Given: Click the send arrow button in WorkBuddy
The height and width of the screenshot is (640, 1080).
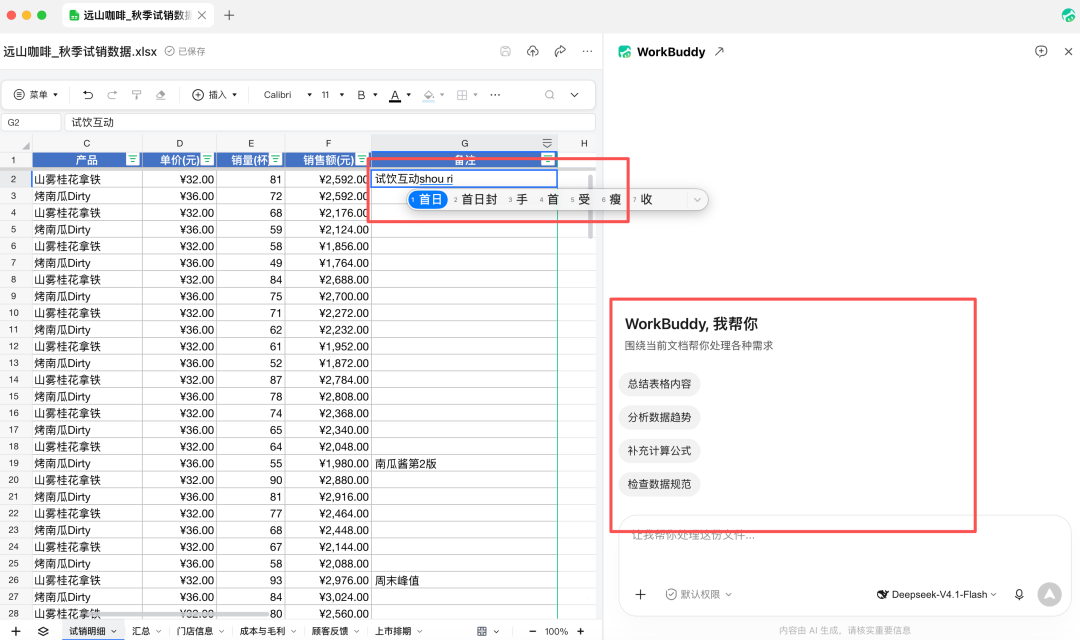Looking at the screenshot, I should [x=1050, y=595].
